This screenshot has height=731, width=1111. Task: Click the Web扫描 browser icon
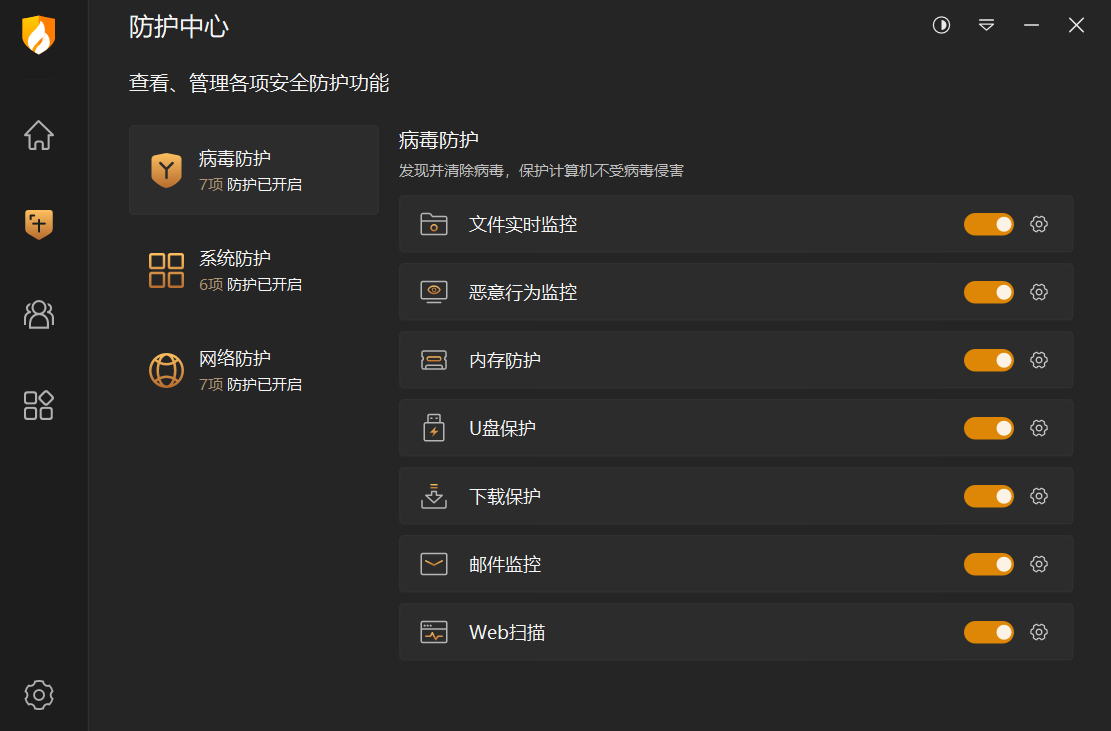coord(434,632)
